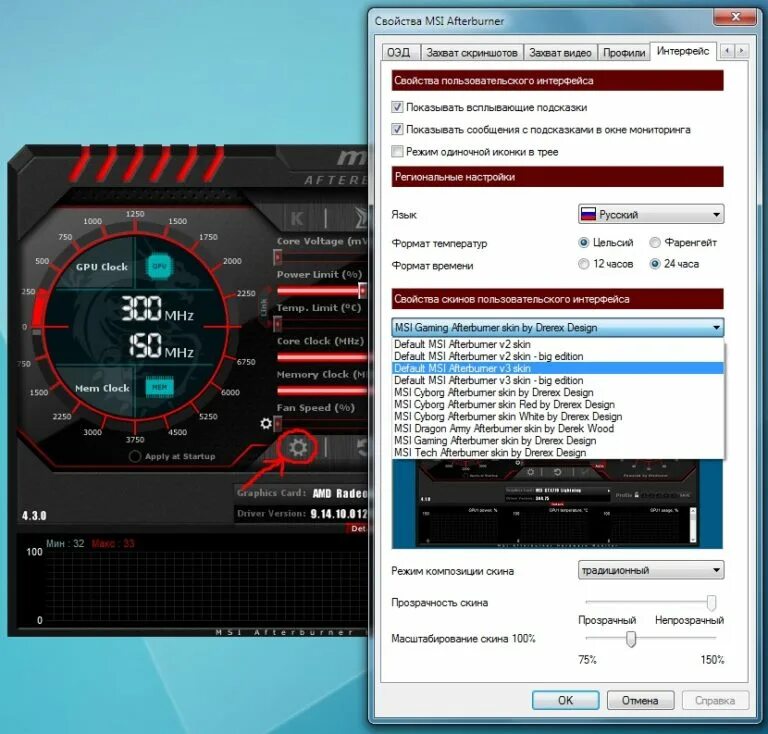Image resolution: width=768 pixels, height=734 pixels.
Task: Click the GPU chip icon in the gauge
Action: 160,266
